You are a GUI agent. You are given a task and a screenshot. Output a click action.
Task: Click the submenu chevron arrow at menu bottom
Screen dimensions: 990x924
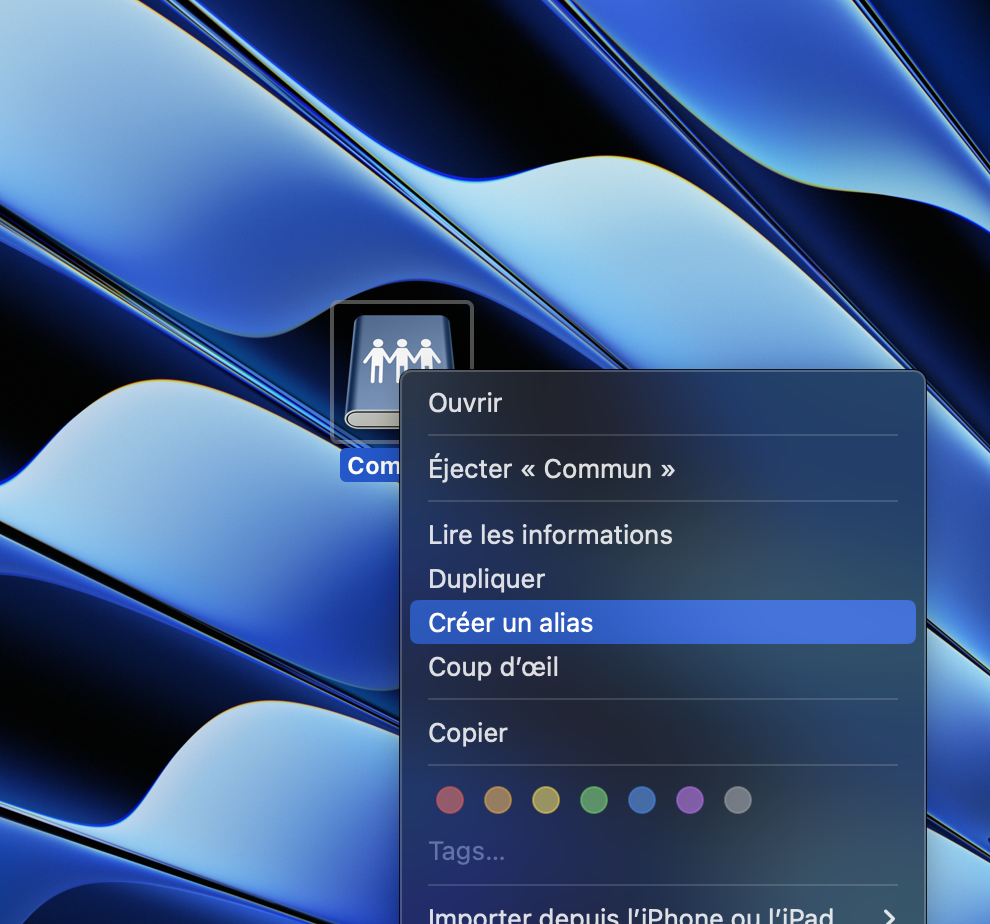click(x=890, y=916)
